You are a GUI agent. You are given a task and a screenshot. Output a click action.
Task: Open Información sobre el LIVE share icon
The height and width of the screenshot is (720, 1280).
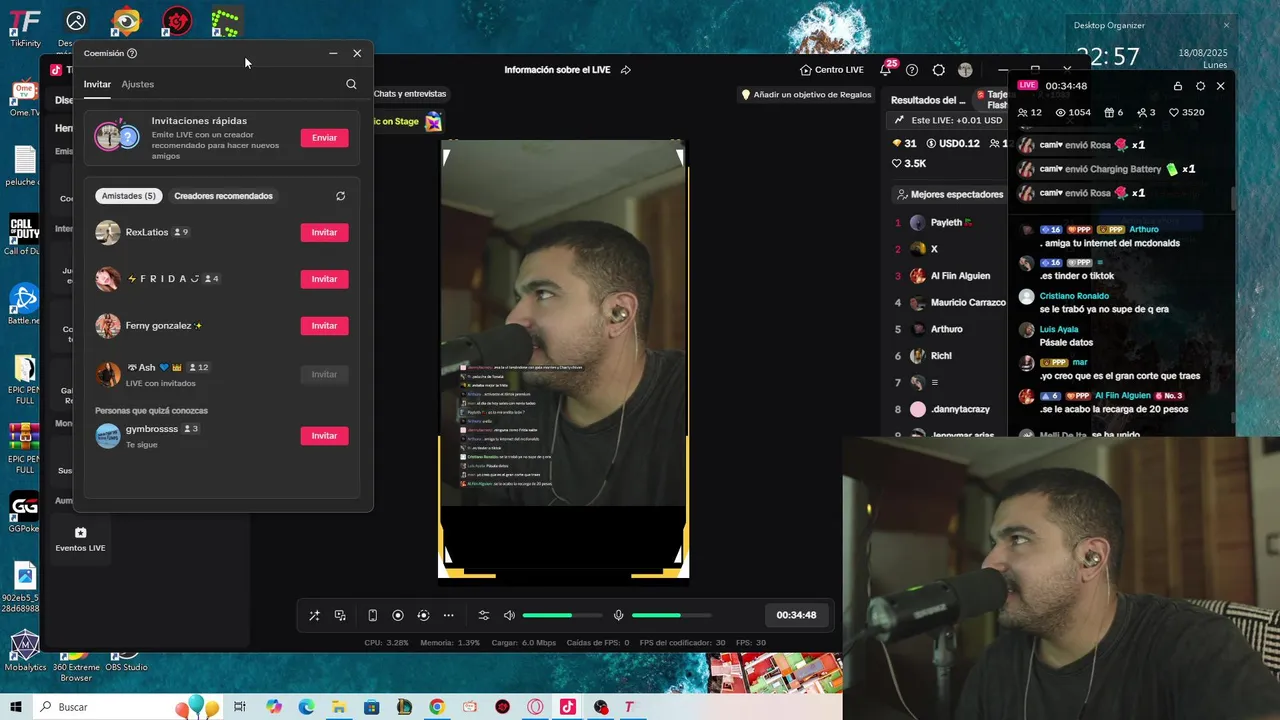pos(625,70)
